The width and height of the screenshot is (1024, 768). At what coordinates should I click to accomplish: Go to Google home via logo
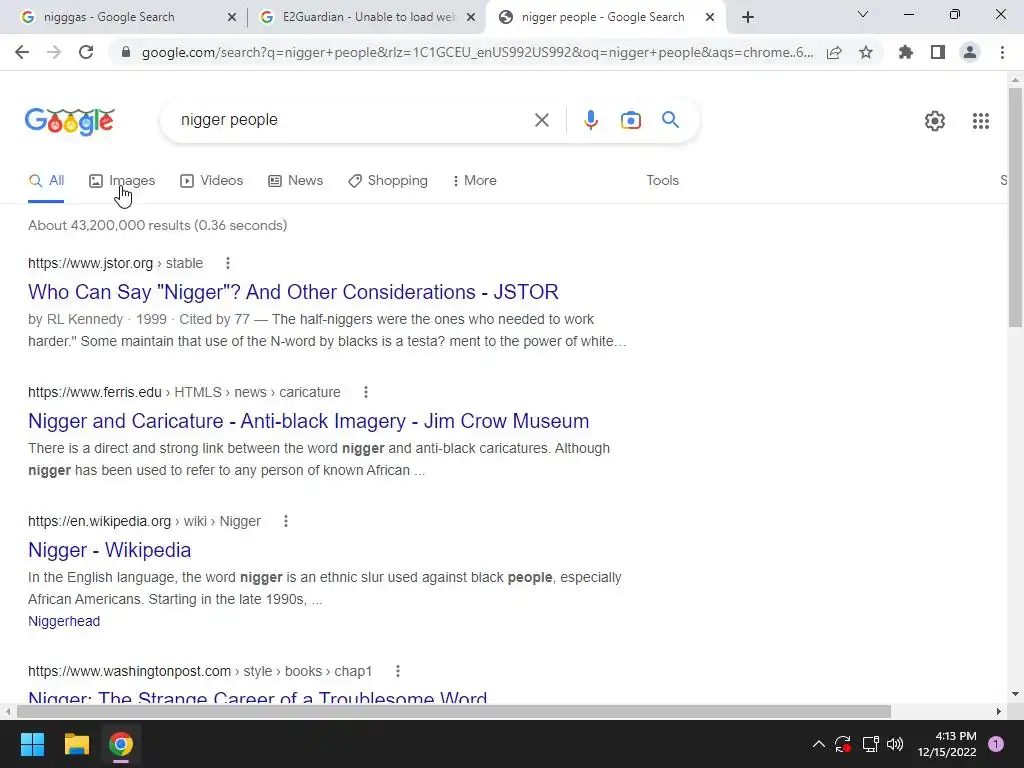(x=70, y=121)
